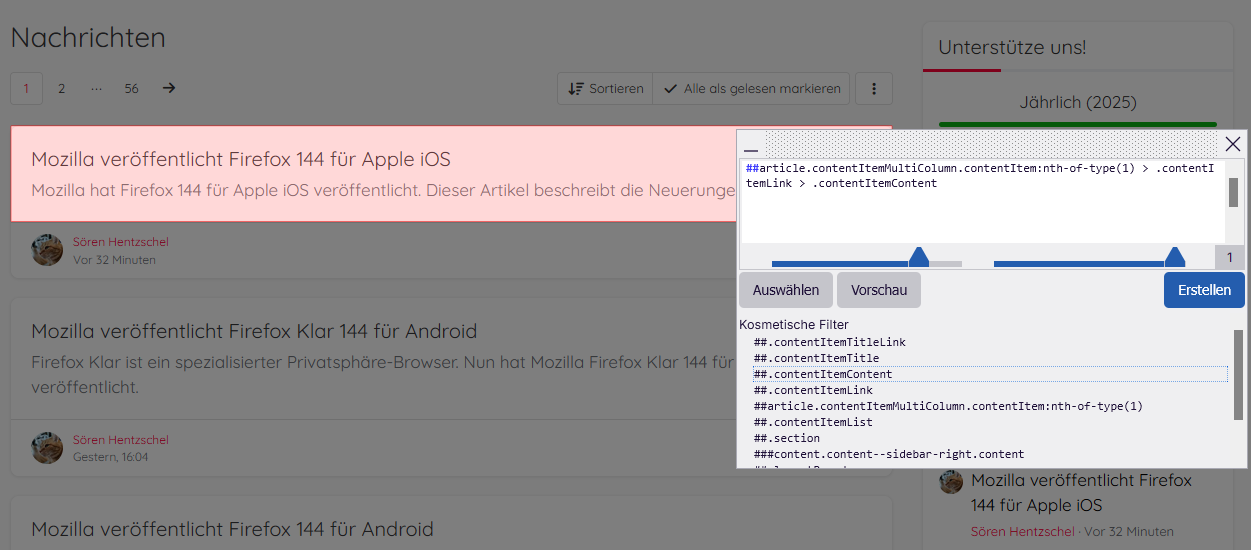This screenshot has height=550, width=1251.
Task: Go to page 2 of news
Action: click(x=61, y=88)
